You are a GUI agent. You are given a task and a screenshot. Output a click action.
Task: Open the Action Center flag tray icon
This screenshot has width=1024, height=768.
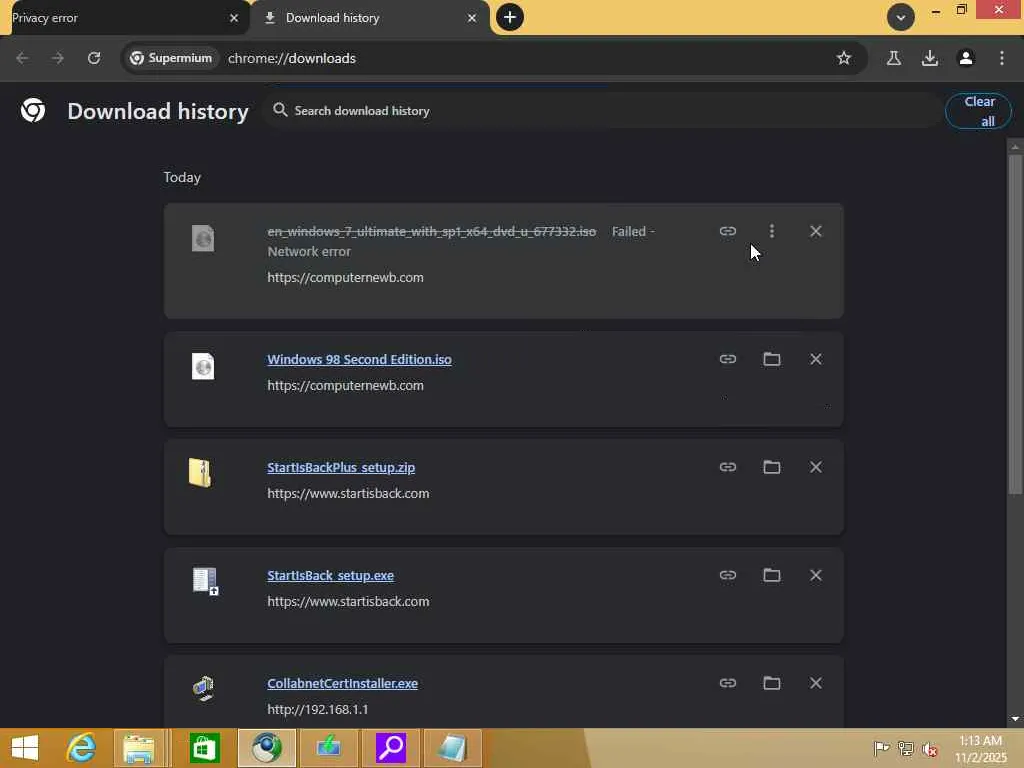(x=881, y=748)
